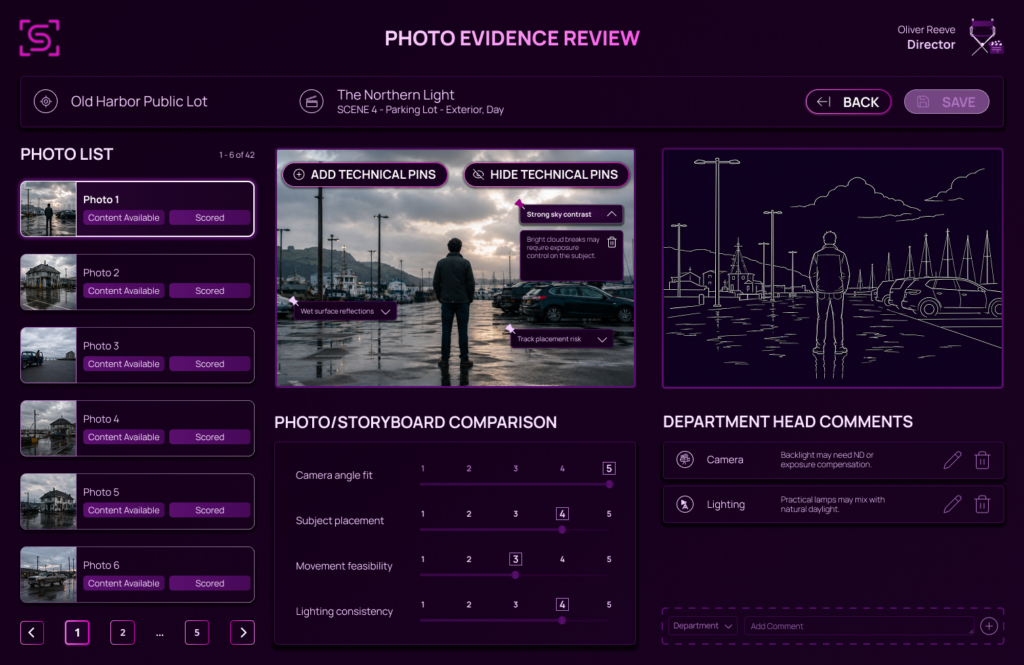
Task: Go to previous photo list page
Action: (x=32, y=632)
